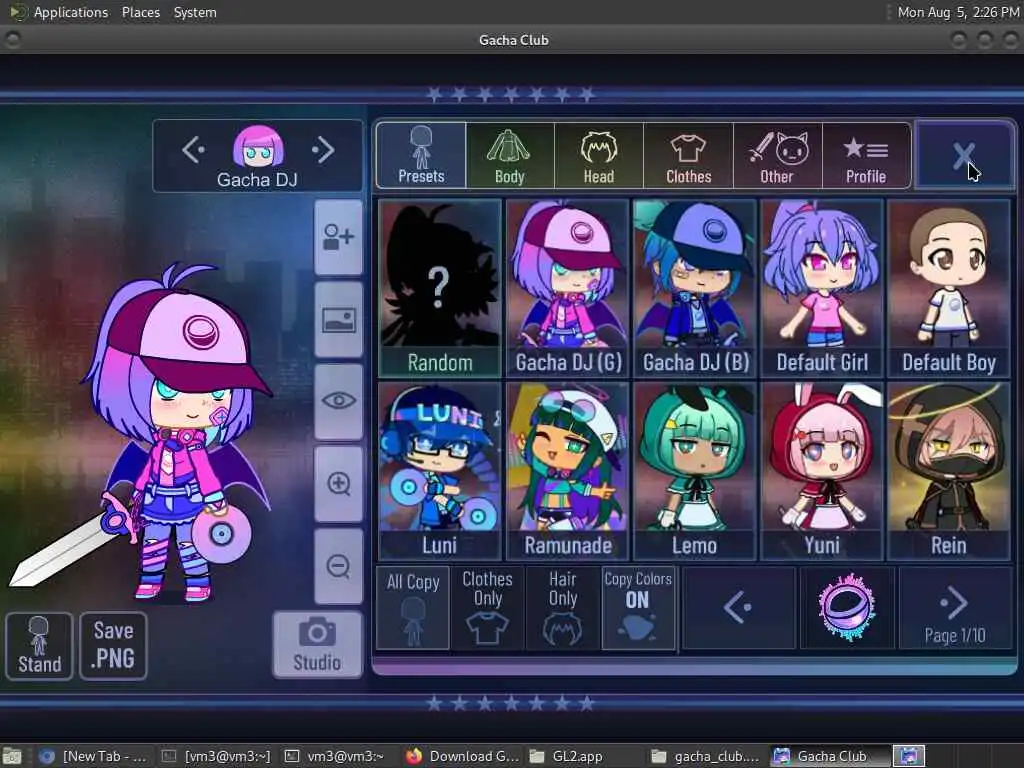The height and width of the screenshot is (768, 1024).
Task: Click the add character icon
Action: pyautogui.click(x=338, y=237)
